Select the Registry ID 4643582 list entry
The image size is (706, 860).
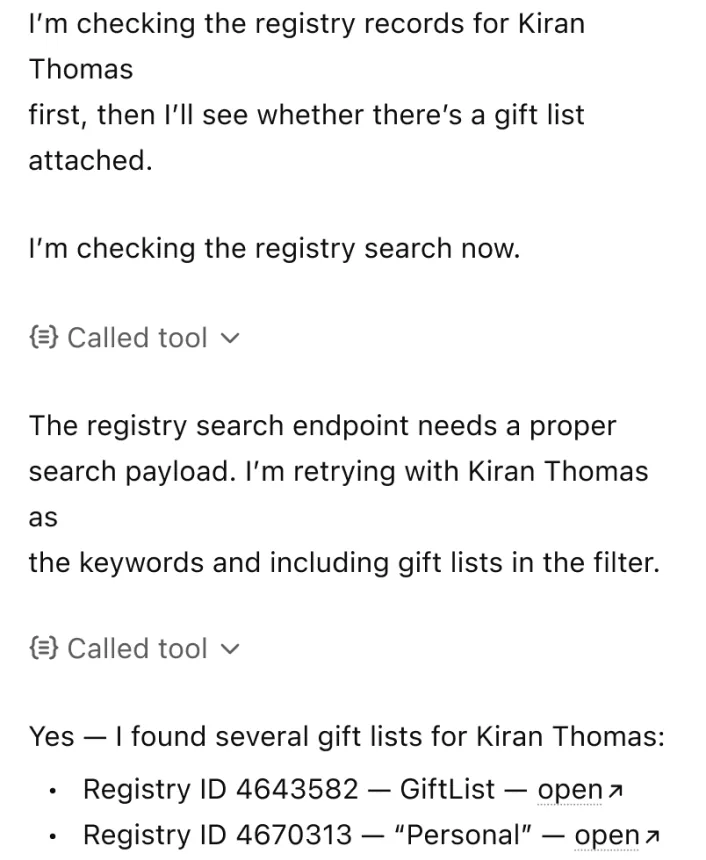coord(300,789)
